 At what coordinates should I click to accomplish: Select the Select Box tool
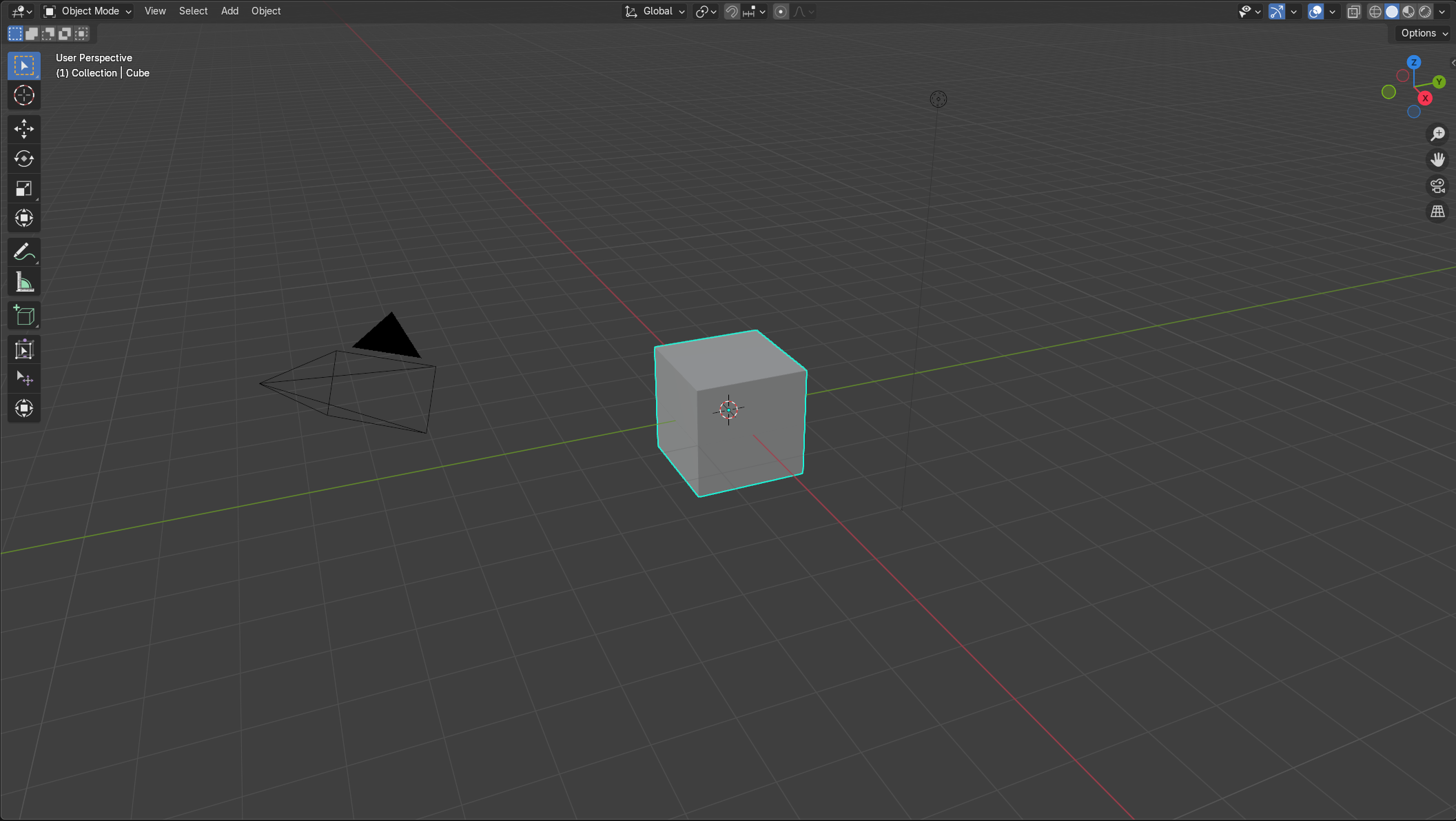pyautogui.click(x=24, y=65)
